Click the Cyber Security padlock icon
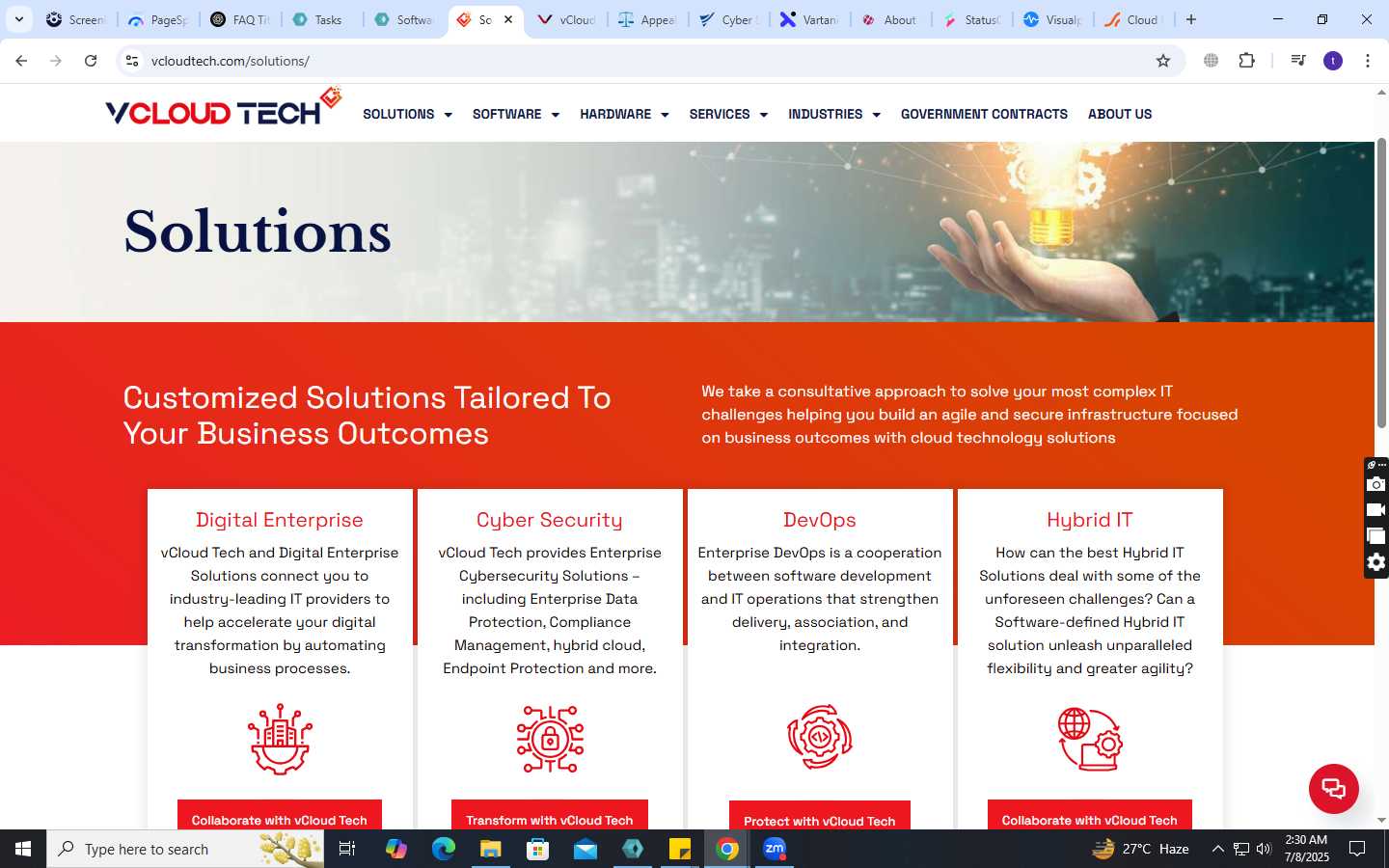Viewport: 1389px width, 868px height. point(550,739)
